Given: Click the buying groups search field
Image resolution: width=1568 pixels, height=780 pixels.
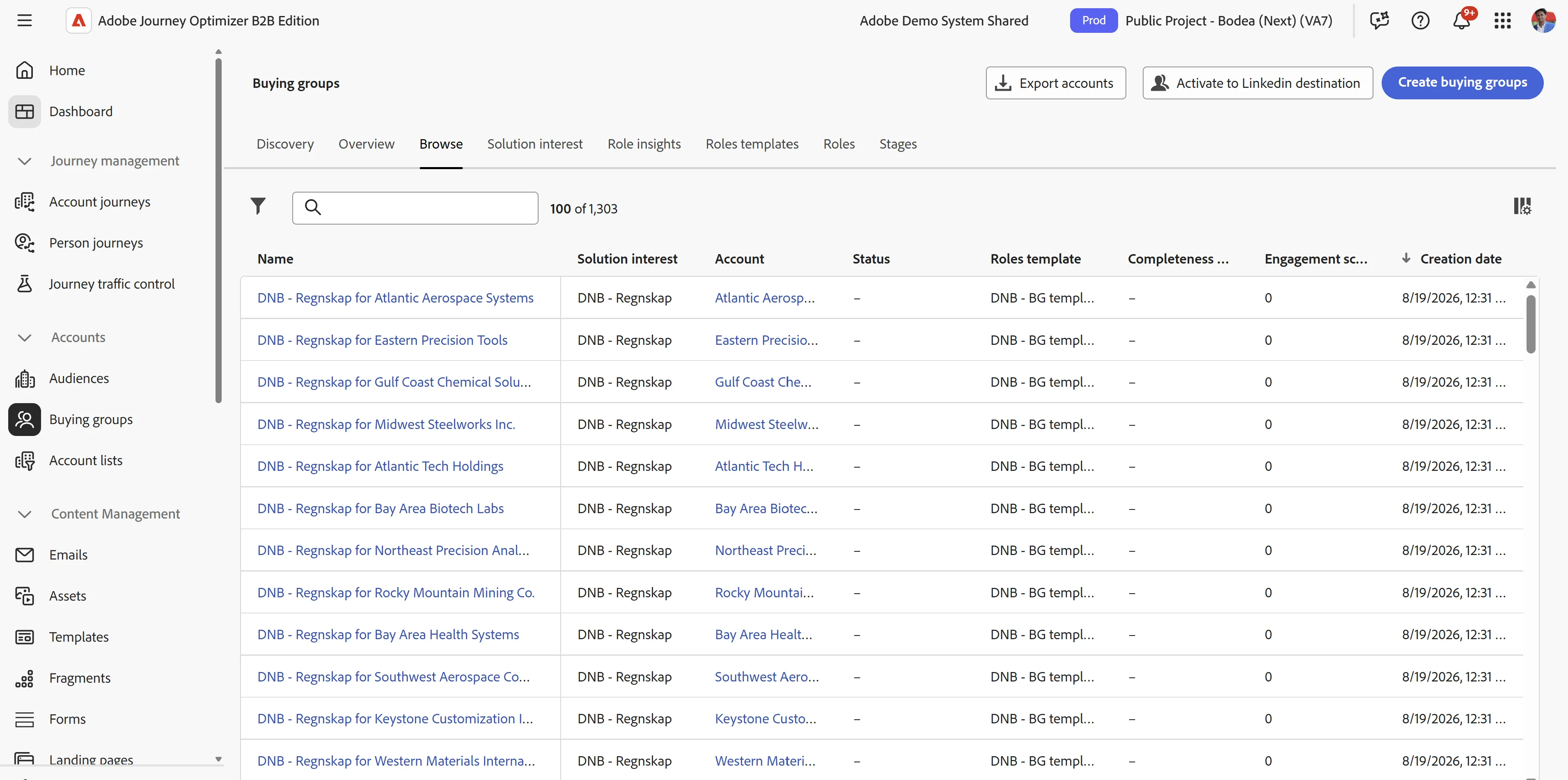Looking at the screenshot, I should pyautogui.click(x=415, y=208).
